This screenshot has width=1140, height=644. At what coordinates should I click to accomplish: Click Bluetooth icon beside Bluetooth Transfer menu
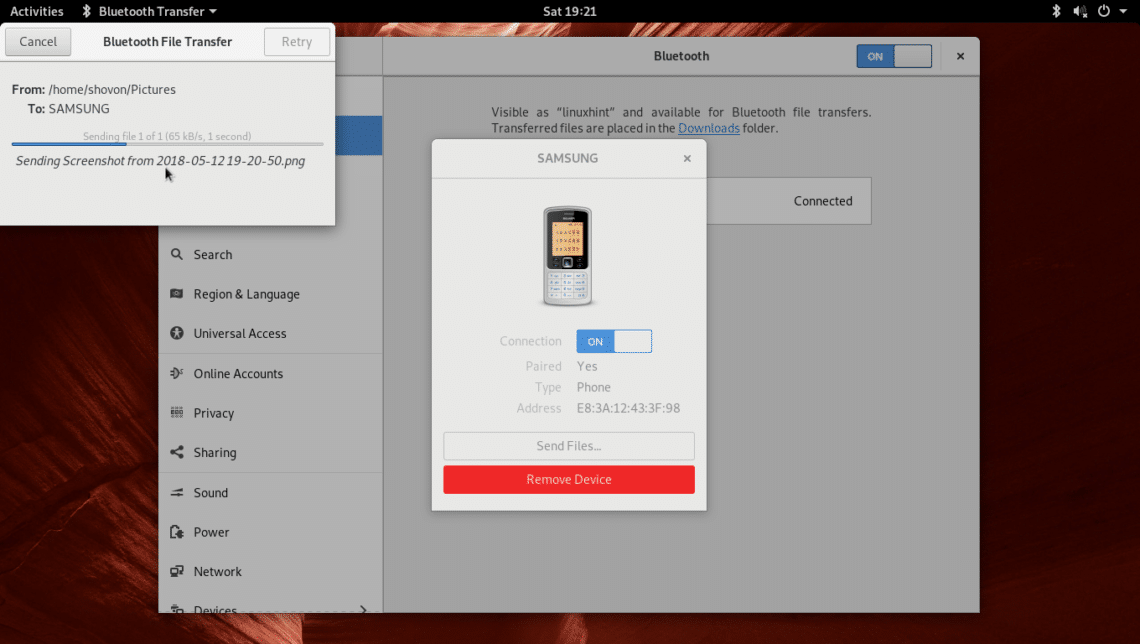coord(87,11)
